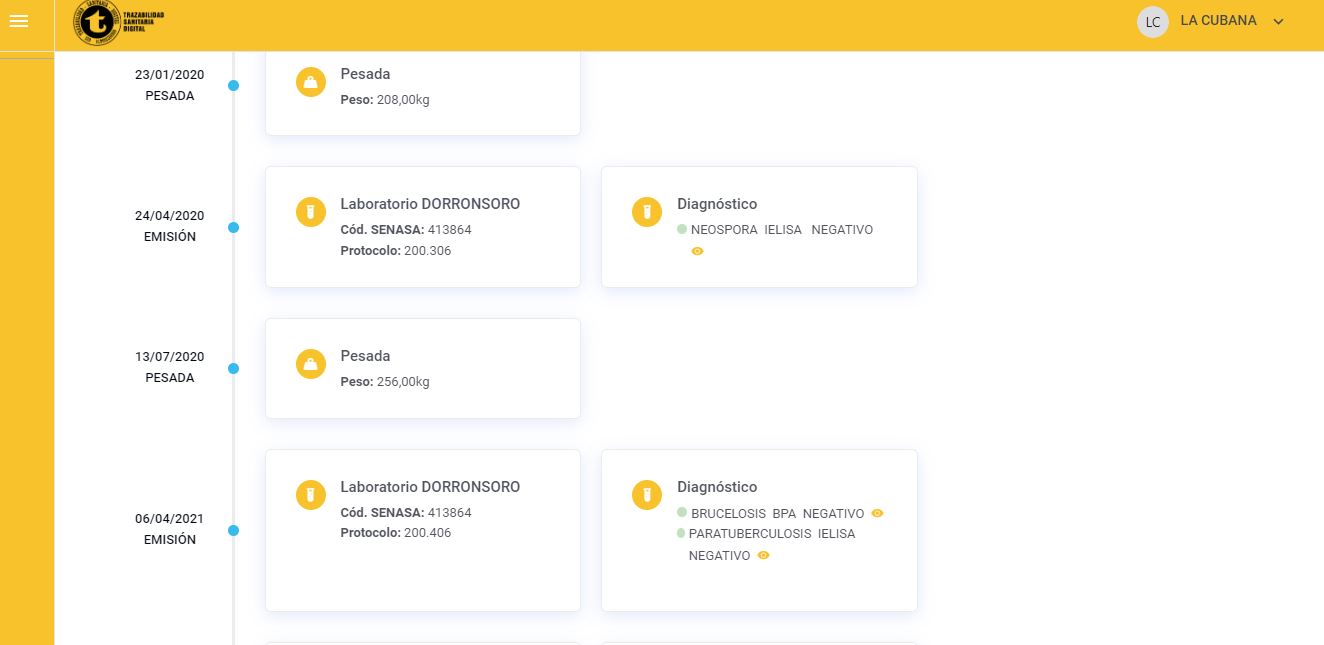1324x645 pixels.
Task: Click weight icon on 208,00kg Pesada card
Action: (x=311, y=83)
